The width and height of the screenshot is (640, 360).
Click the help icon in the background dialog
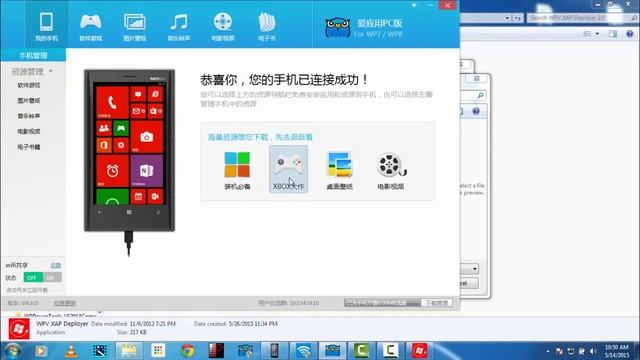[476, 111]
